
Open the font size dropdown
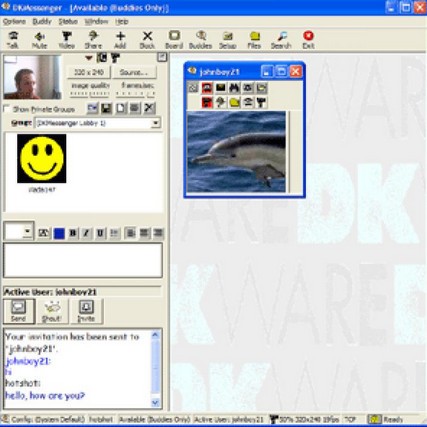28,231
